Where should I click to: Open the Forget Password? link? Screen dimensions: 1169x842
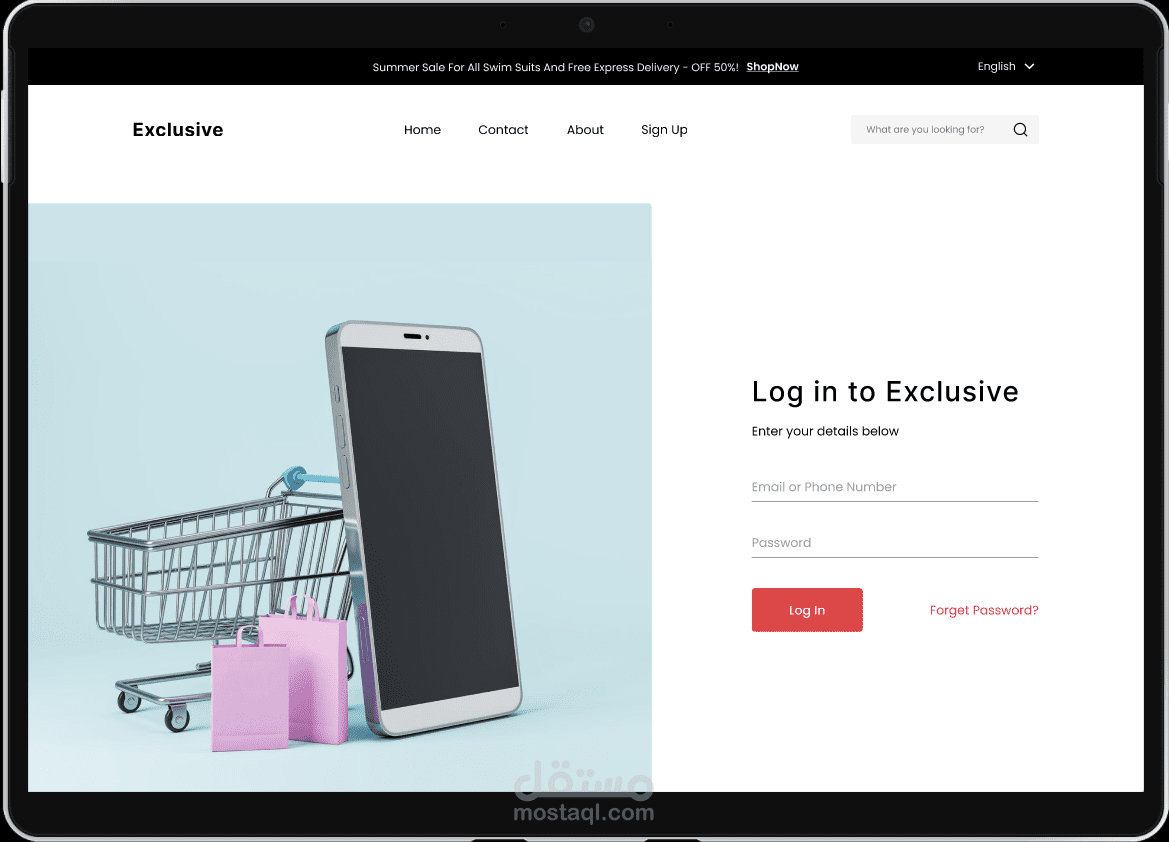coord(983,610)
